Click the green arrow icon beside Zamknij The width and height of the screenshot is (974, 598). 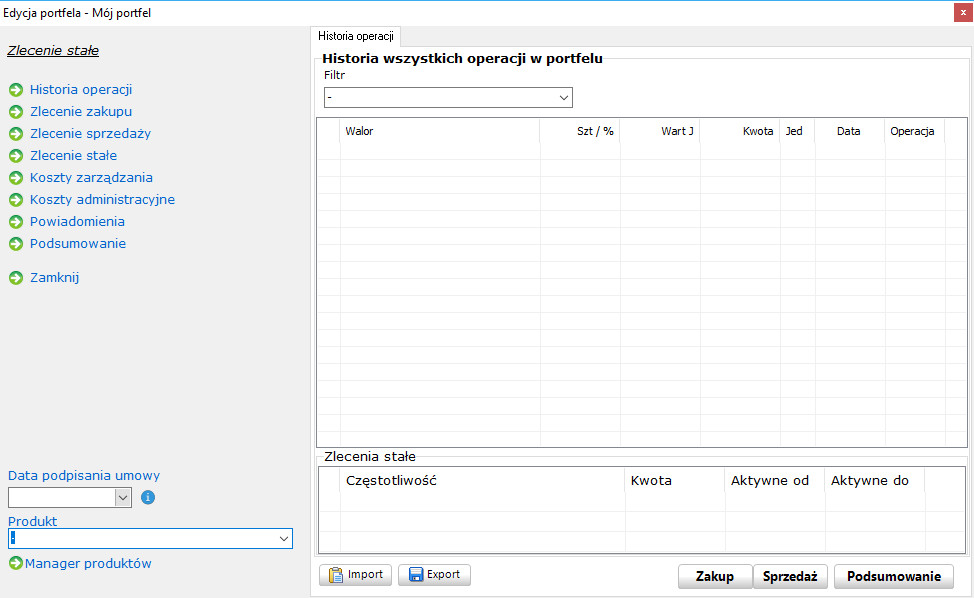(x=16, y=278)
